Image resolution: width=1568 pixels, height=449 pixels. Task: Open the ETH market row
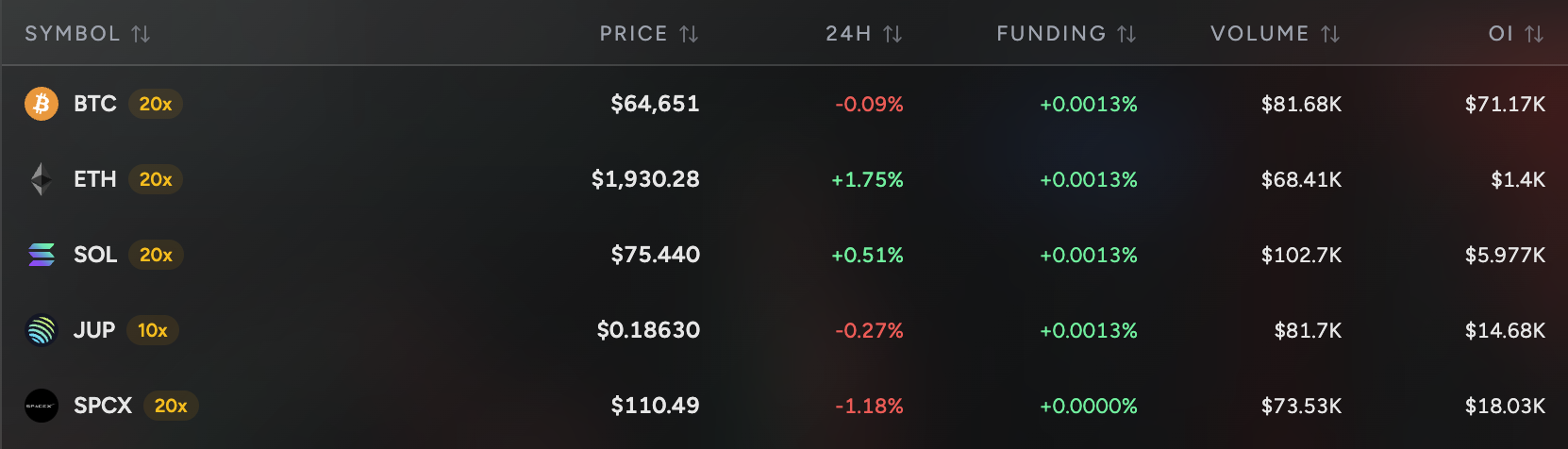[784, 179]
